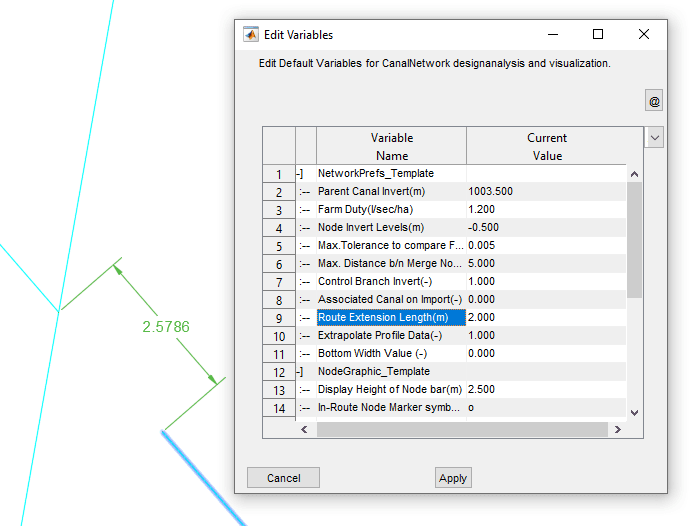Select Associated Canal on Import(-) variable
Screen dimensions: 691x526
click(x=390, y=300)
